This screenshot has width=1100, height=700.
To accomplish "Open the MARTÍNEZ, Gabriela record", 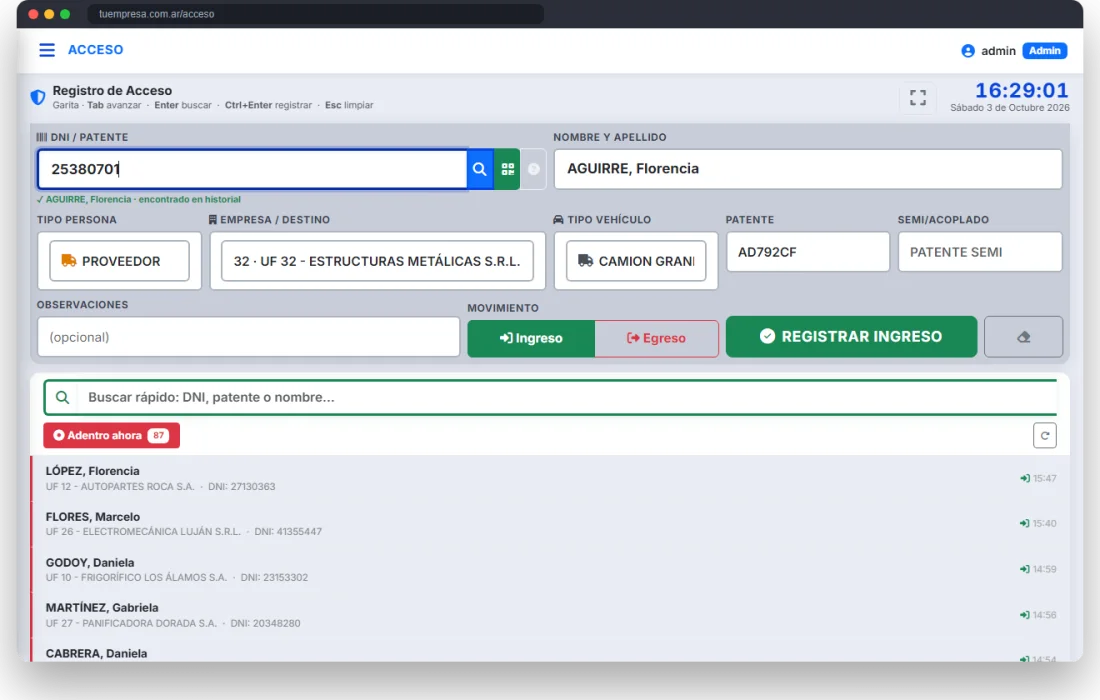I will pyautogui.click(x=550, y=615).
